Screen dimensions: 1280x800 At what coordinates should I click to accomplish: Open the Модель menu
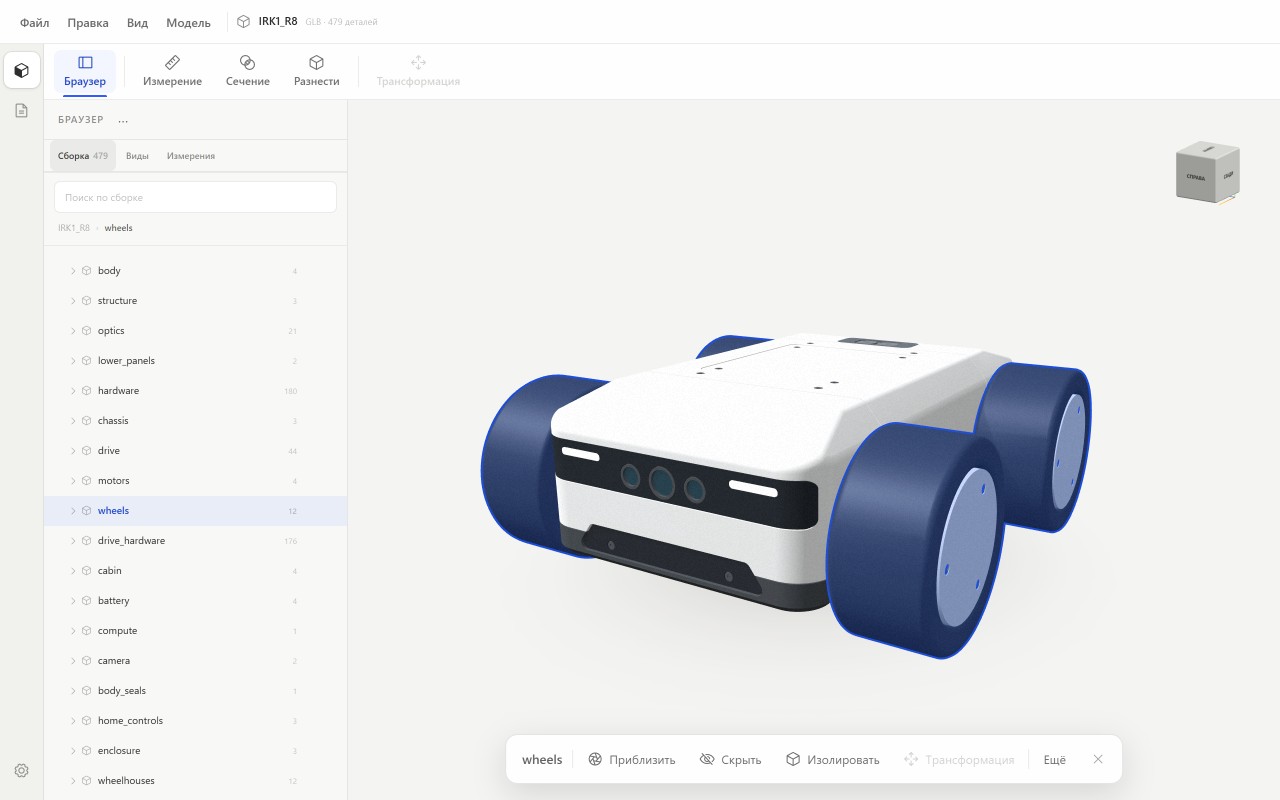click(188, 22)
